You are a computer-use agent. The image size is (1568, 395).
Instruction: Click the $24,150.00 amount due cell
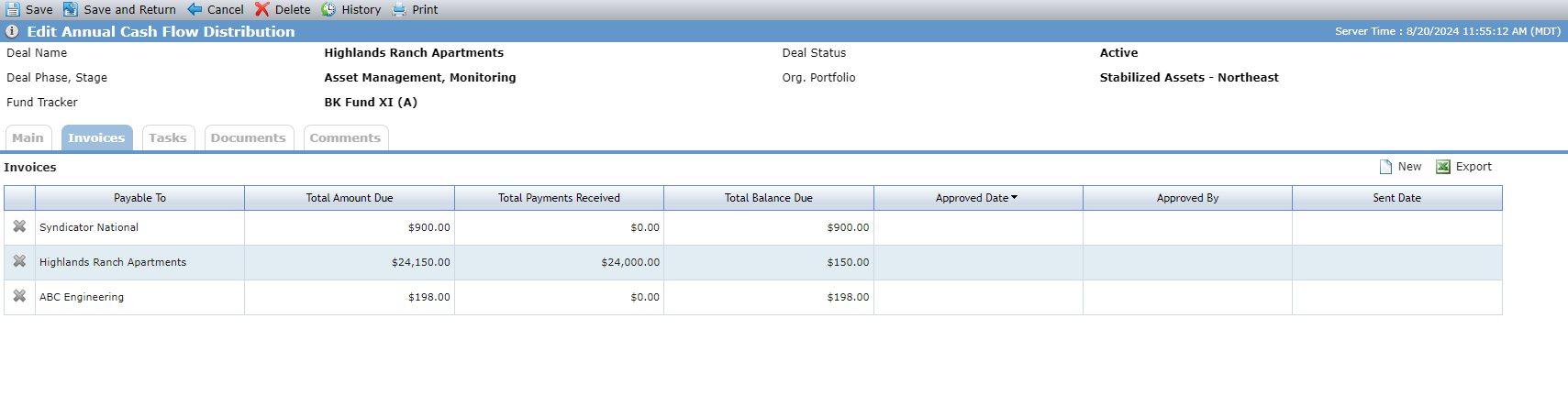coord(350,262)
